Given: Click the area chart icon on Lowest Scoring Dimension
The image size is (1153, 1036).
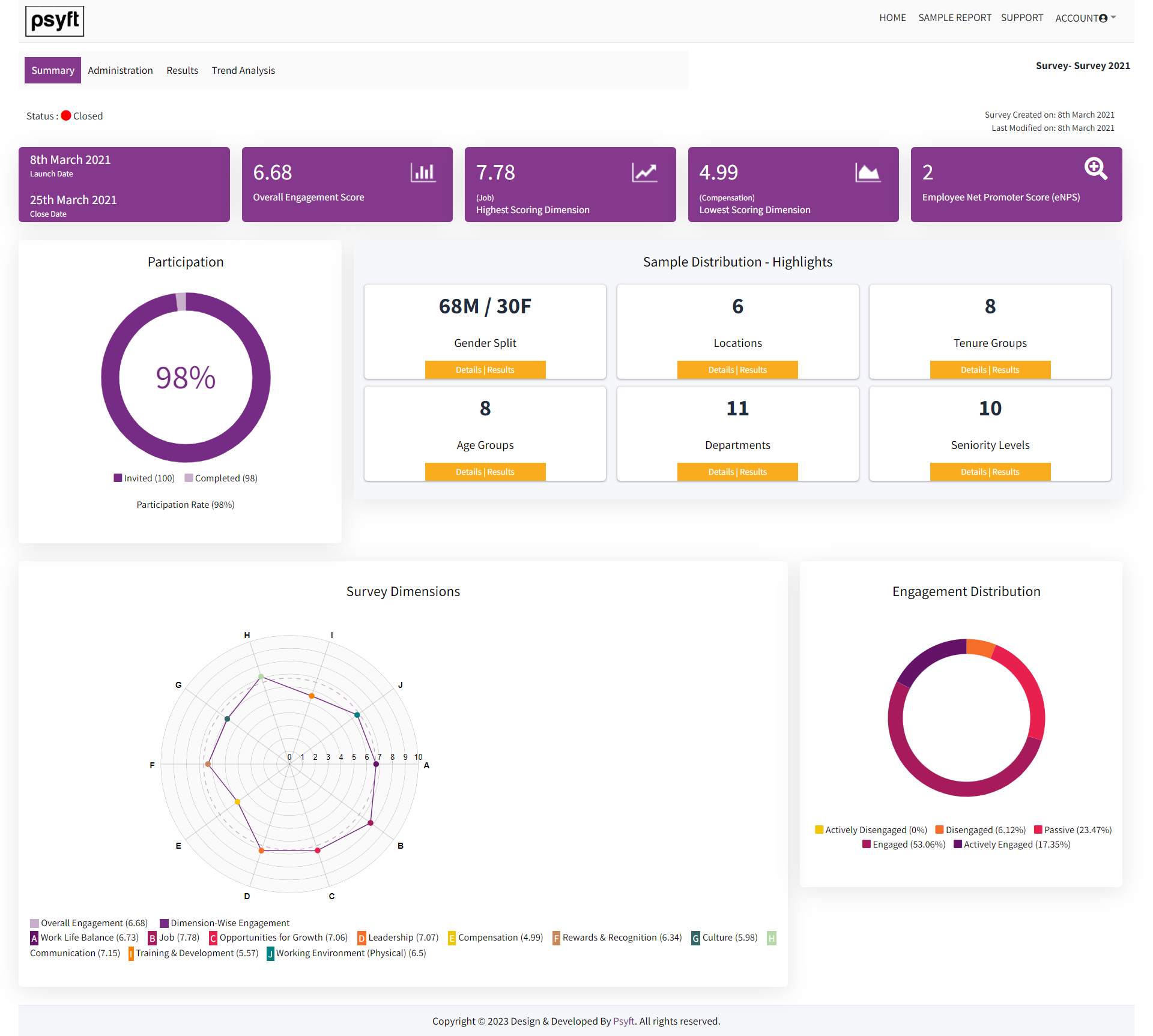Looking at the screenshot, I should [869, 173].
